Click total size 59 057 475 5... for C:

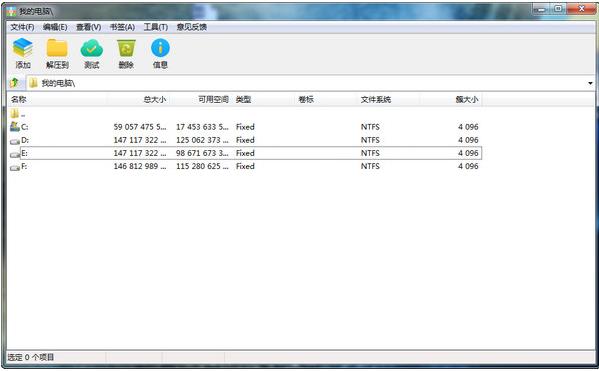[x=140, y=127]
